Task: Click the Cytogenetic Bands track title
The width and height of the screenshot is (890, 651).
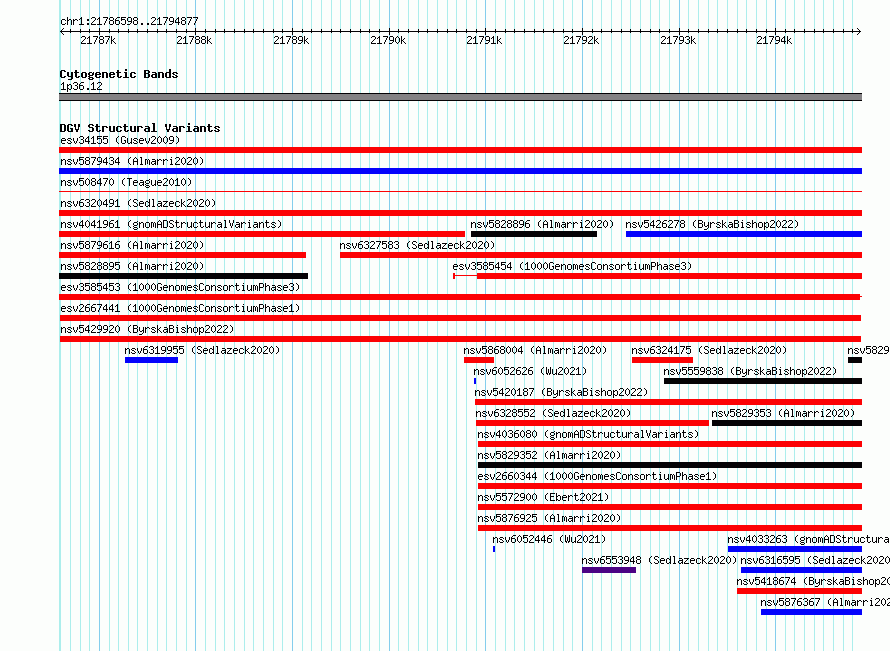Action: tap(119, 74)
